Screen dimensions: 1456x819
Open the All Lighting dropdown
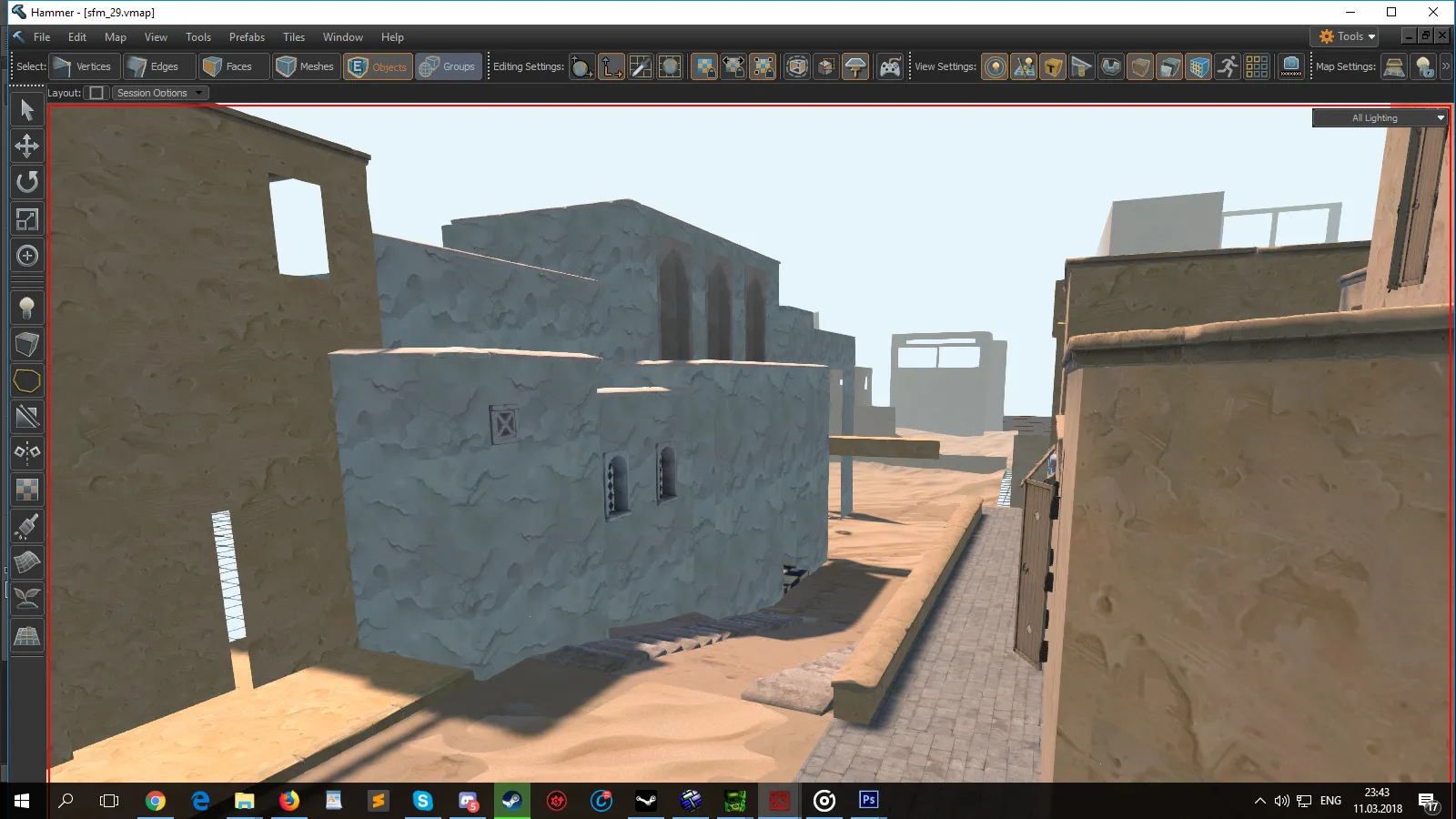point(1380,117)
